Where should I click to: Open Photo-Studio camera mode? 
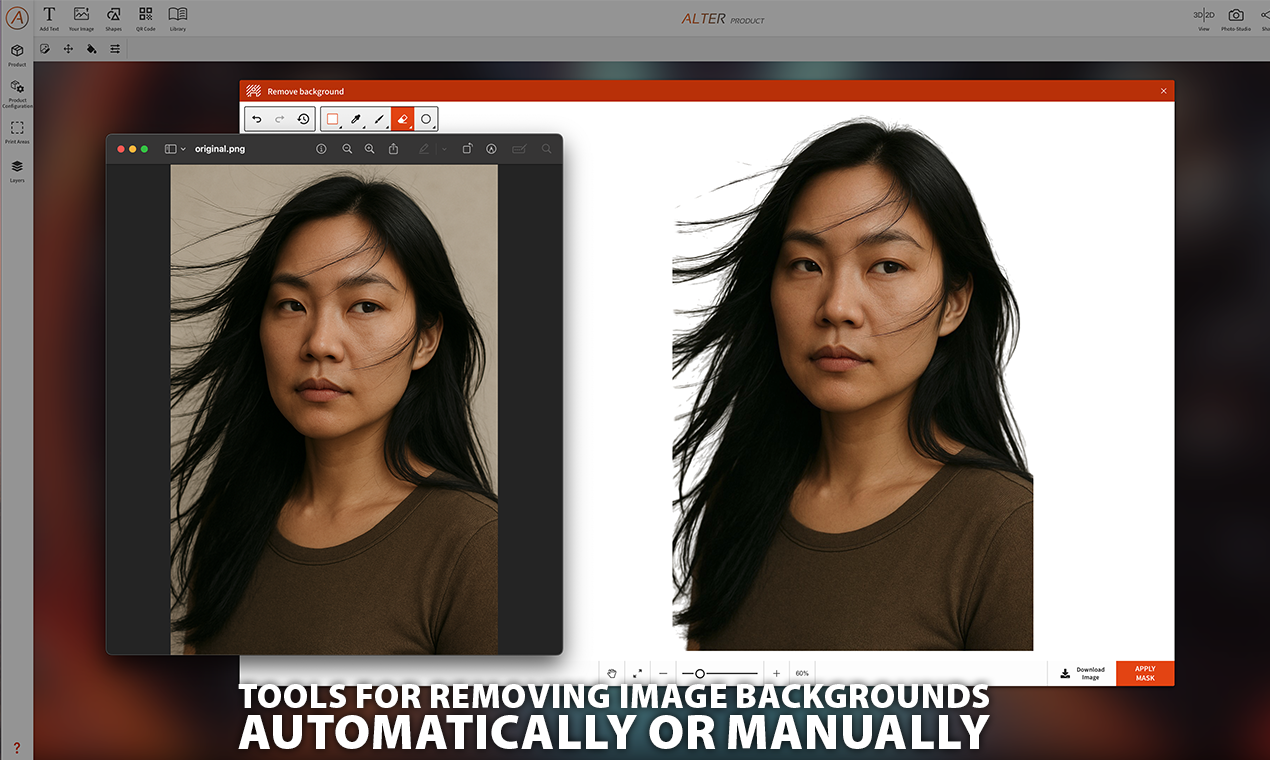[x=1236, y=18]
